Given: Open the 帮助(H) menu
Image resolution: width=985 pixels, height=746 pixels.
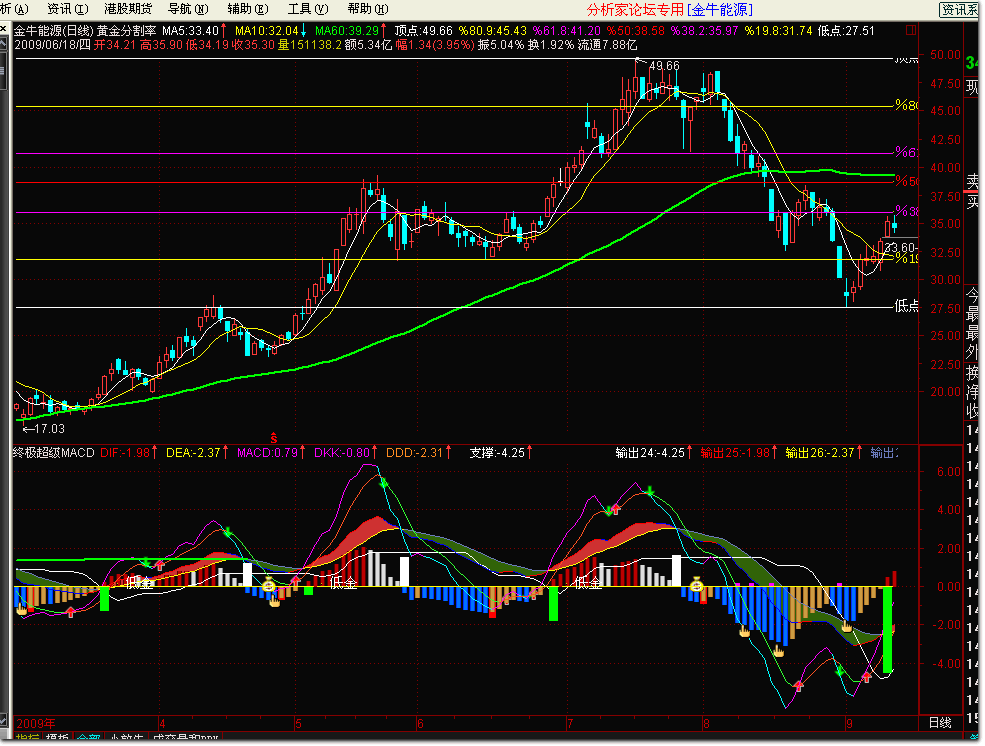Looking at the screenshot, I should pyautogui.click(x=368, y=9).
